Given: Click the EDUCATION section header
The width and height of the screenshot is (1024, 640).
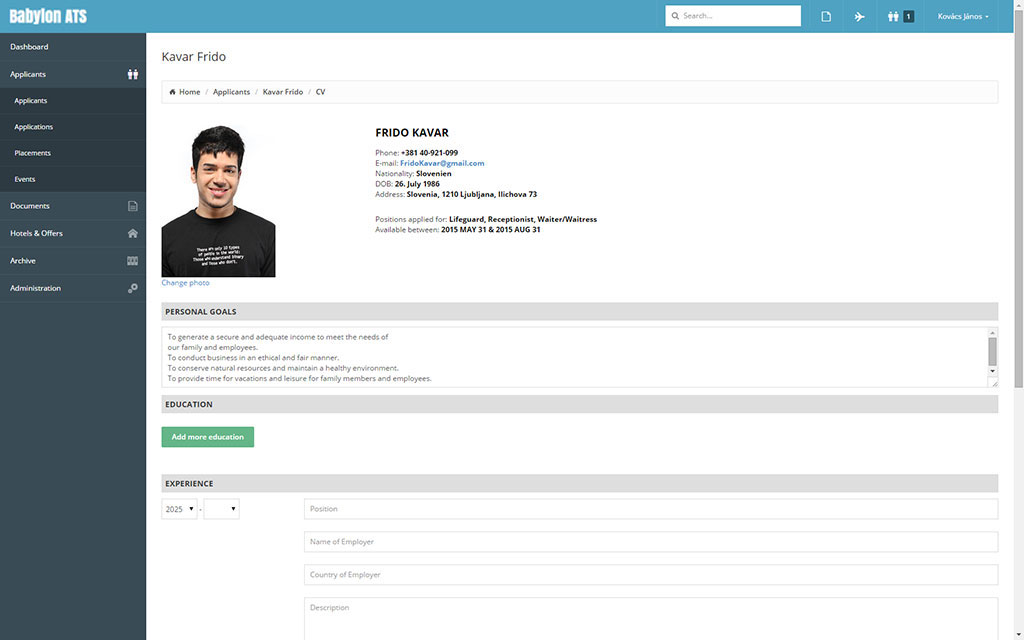Looking at the screenshot, I should pyautogui.click(x=580, y=404).
